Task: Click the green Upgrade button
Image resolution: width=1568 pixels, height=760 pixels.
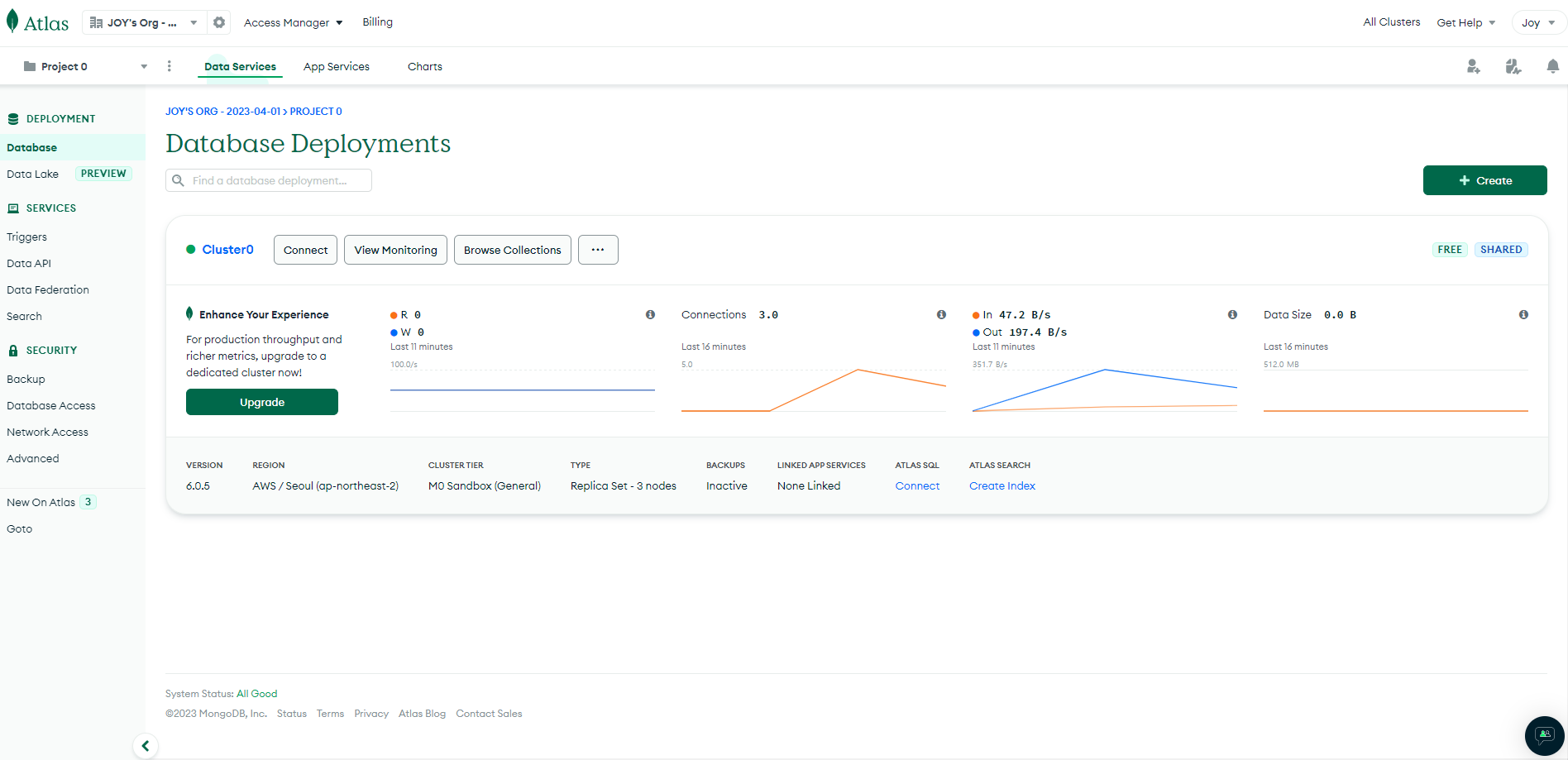Action: [262, 402]
